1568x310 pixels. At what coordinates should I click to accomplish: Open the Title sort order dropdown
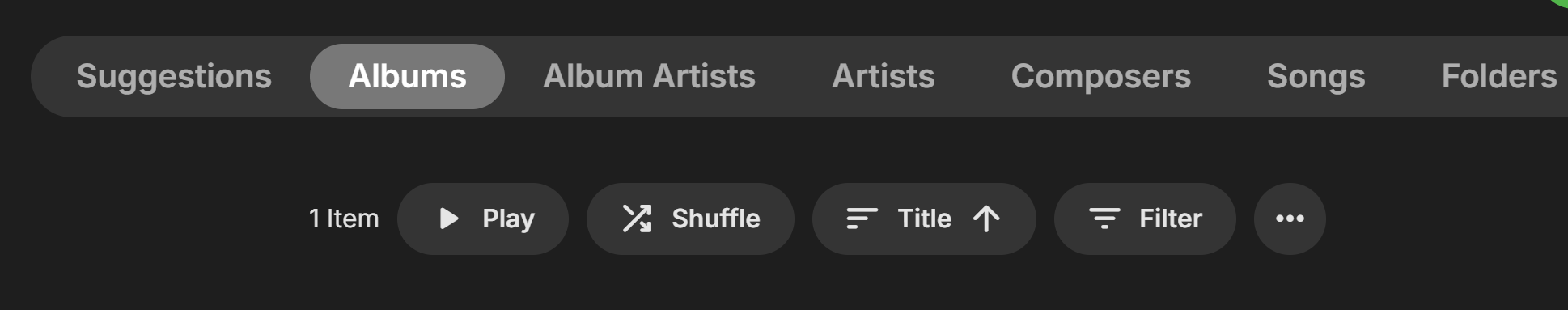coord(924,219)
